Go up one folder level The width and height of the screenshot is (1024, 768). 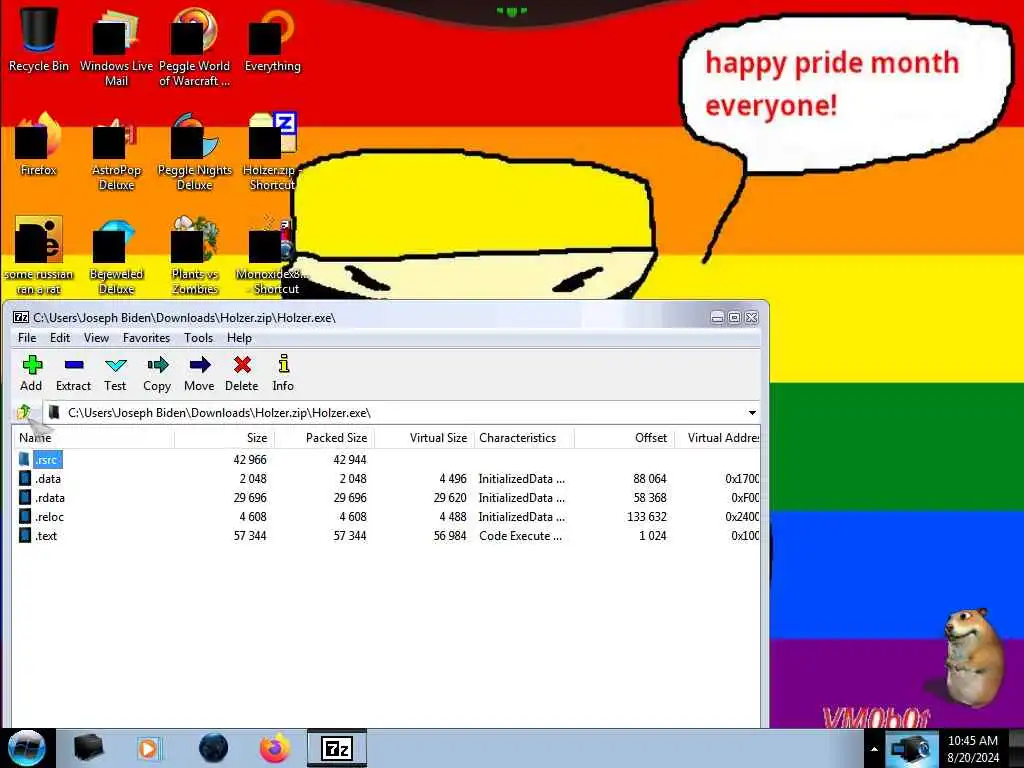coord(24,412)
